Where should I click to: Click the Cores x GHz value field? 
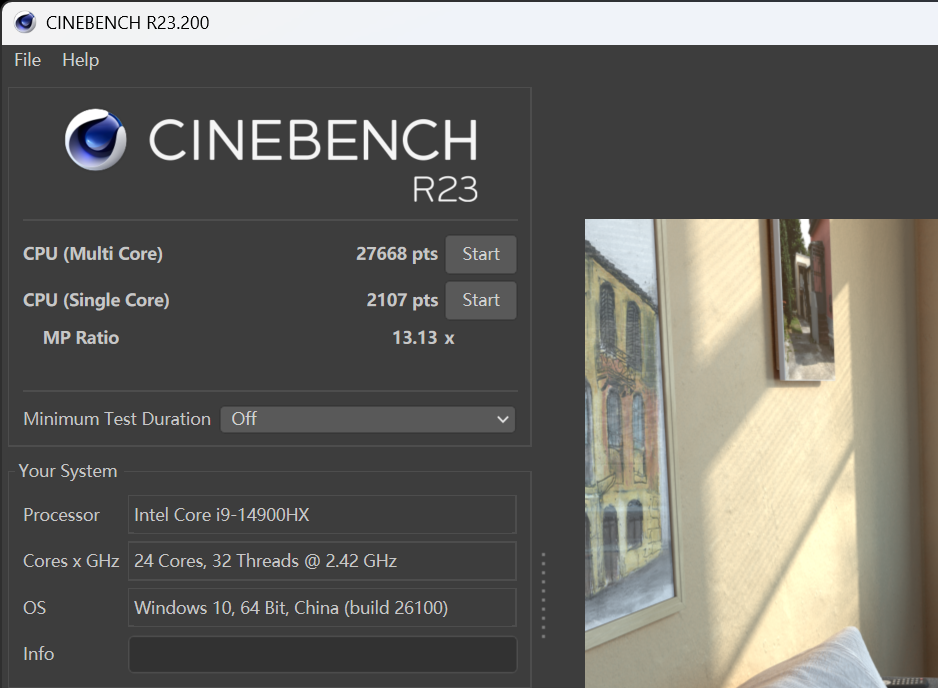tap(322, 561)
